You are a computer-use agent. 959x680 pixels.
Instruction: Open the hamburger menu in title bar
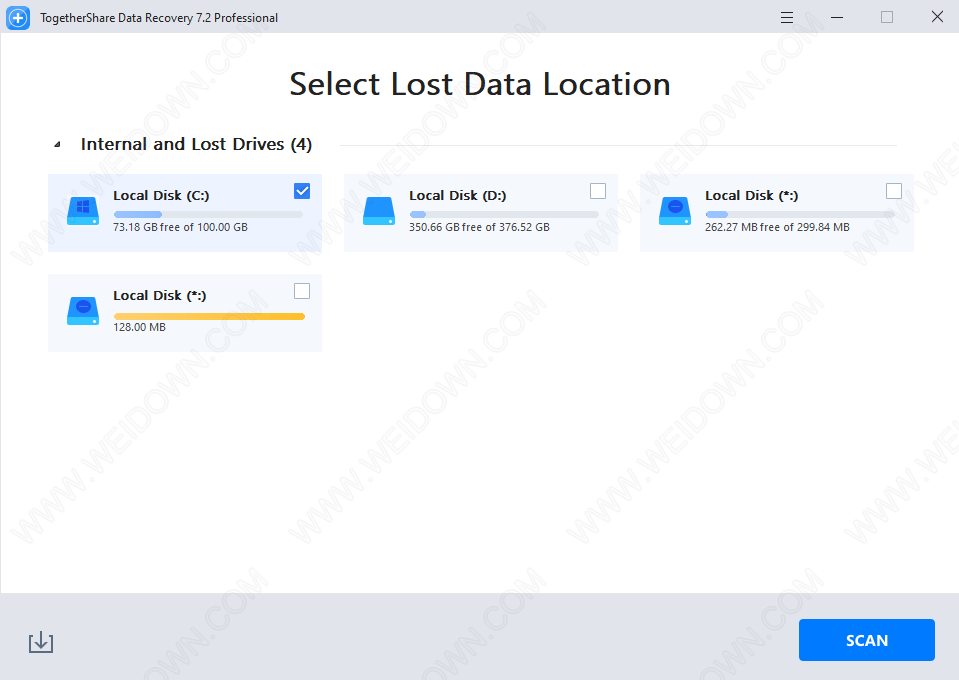click(x=787, y=18)
